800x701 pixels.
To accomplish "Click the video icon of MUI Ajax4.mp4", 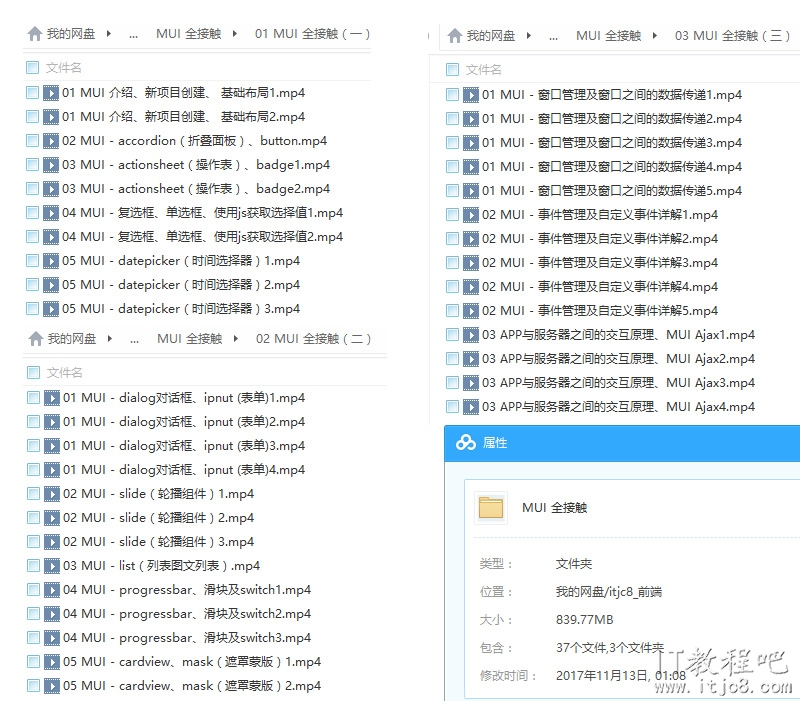I will point(470,407).
